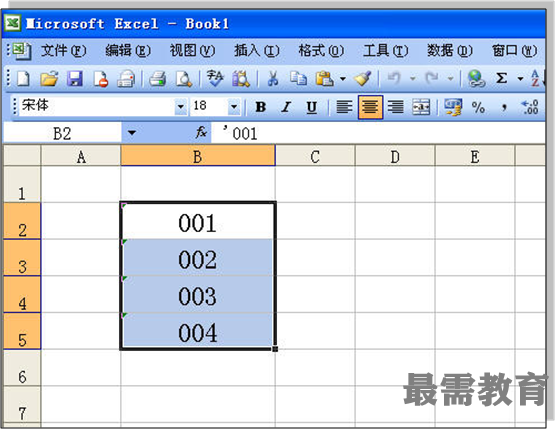
Task: Open the 编辑(E) menu
Action: 128,51
